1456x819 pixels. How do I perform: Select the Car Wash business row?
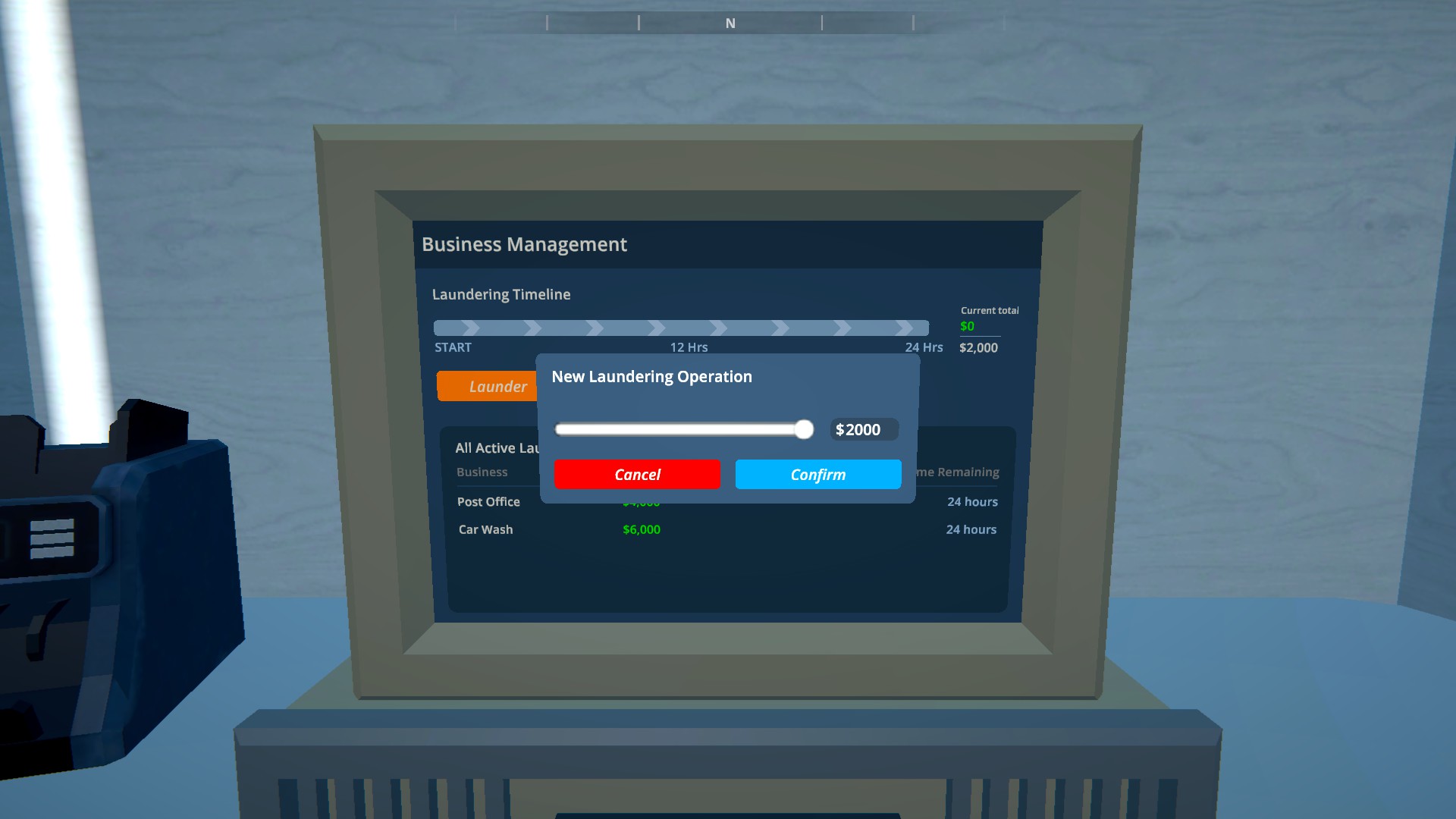[x=485, y=529]
